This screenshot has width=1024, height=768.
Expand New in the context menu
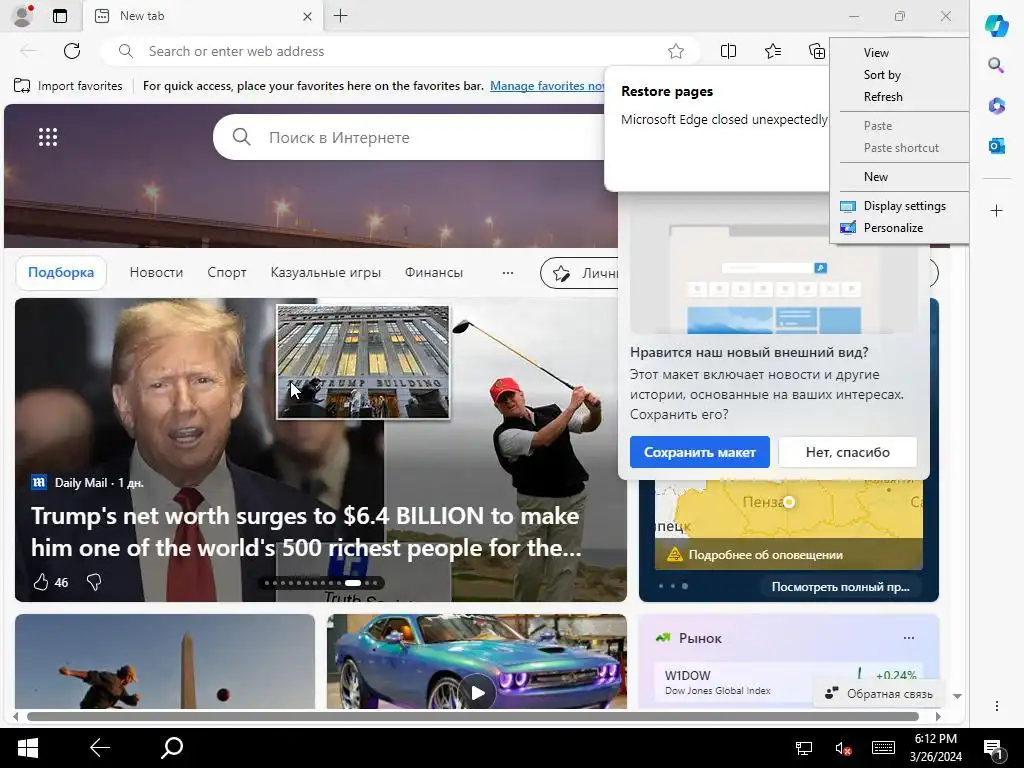[899, 177]
